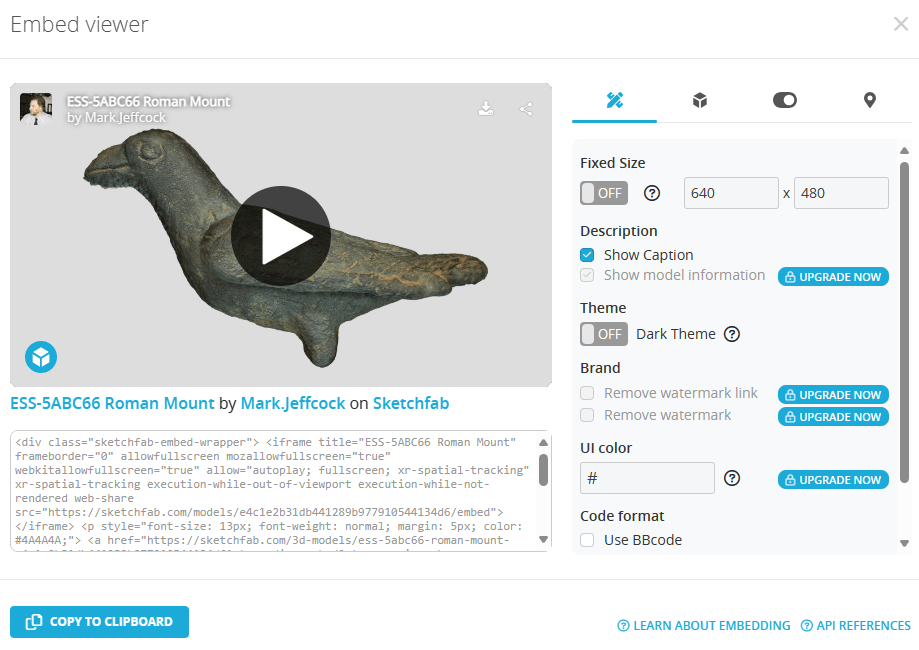Open the toggle-switch options tab
Screen dimensions: 919x650
click(x=785, y=100)
